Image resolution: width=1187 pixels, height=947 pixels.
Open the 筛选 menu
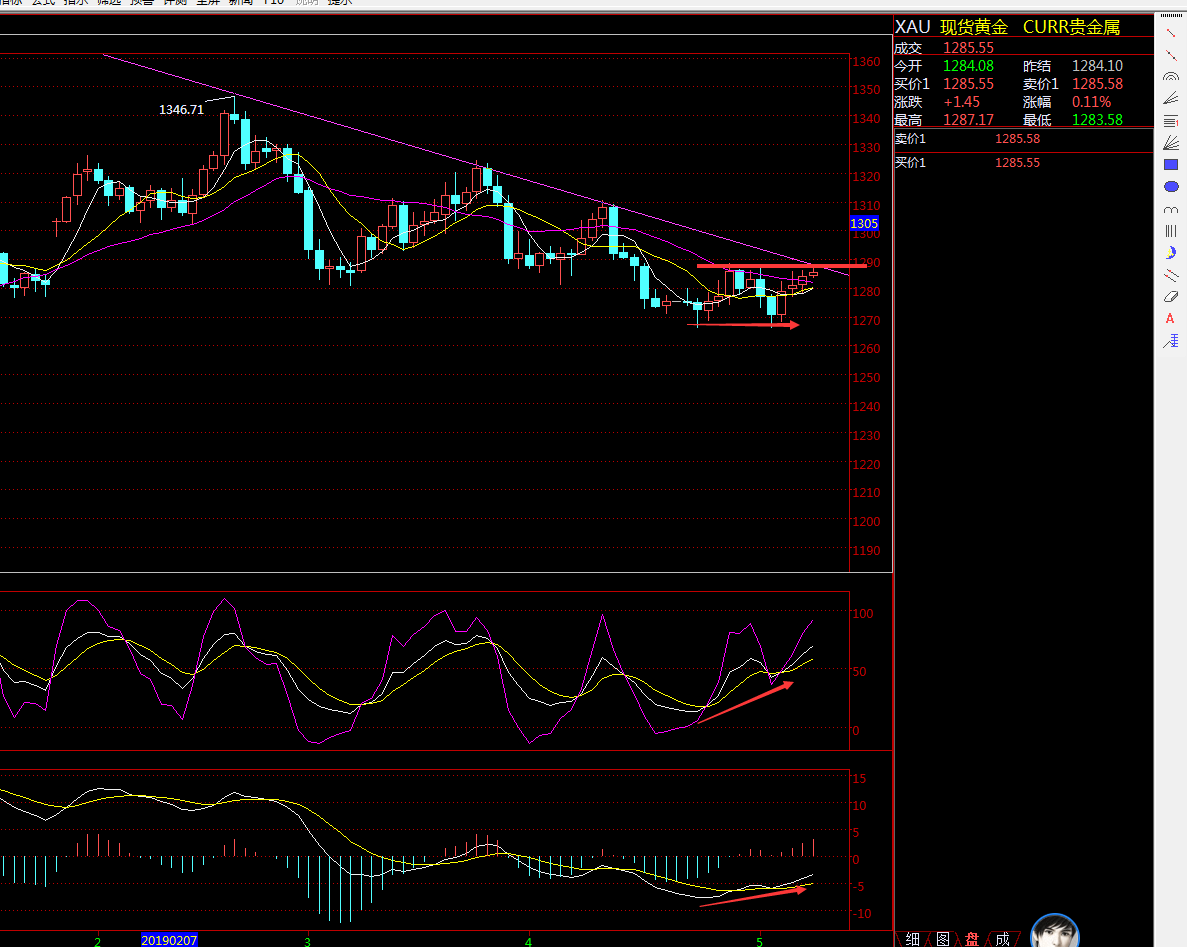click(x=109, y=2)
